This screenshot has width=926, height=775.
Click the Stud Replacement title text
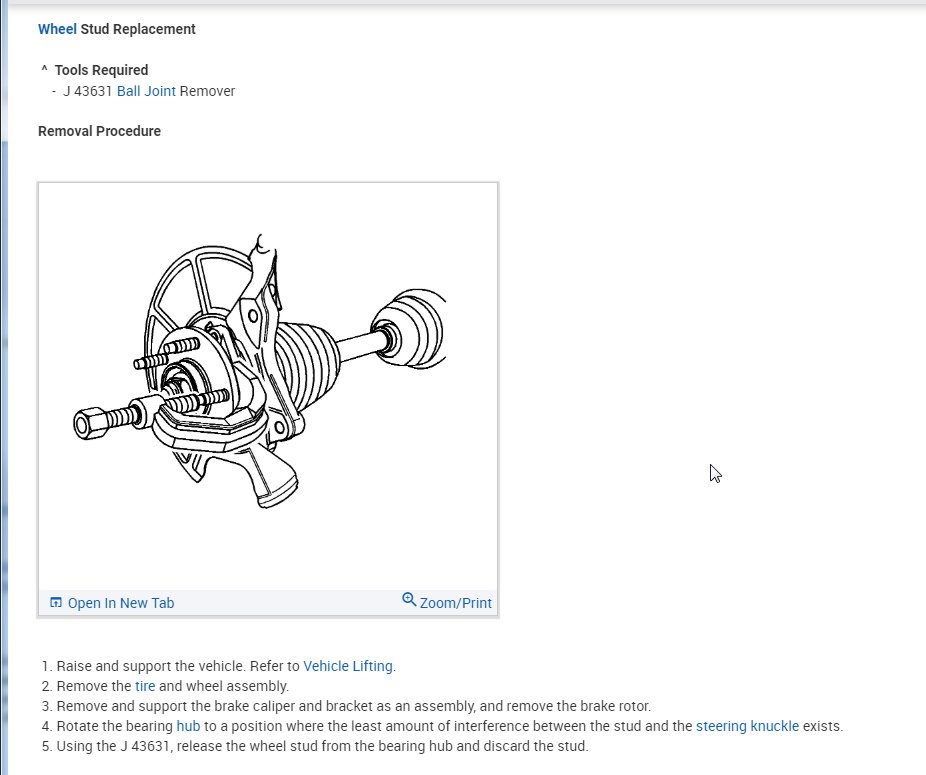[138, 29]
